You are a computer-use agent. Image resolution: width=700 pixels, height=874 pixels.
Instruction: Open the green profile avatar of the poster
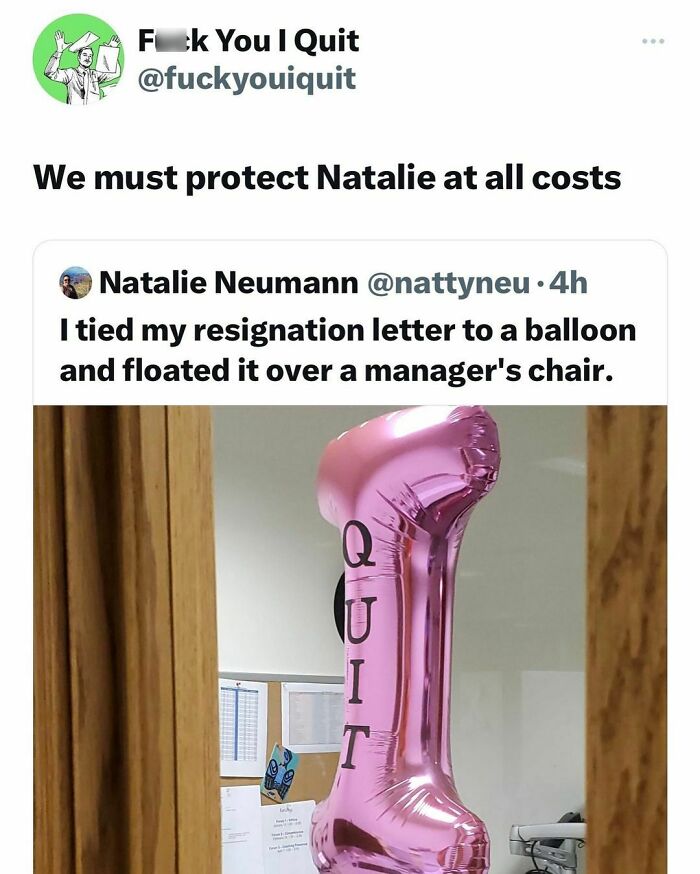pyautogui.click(x=78, y=59)
